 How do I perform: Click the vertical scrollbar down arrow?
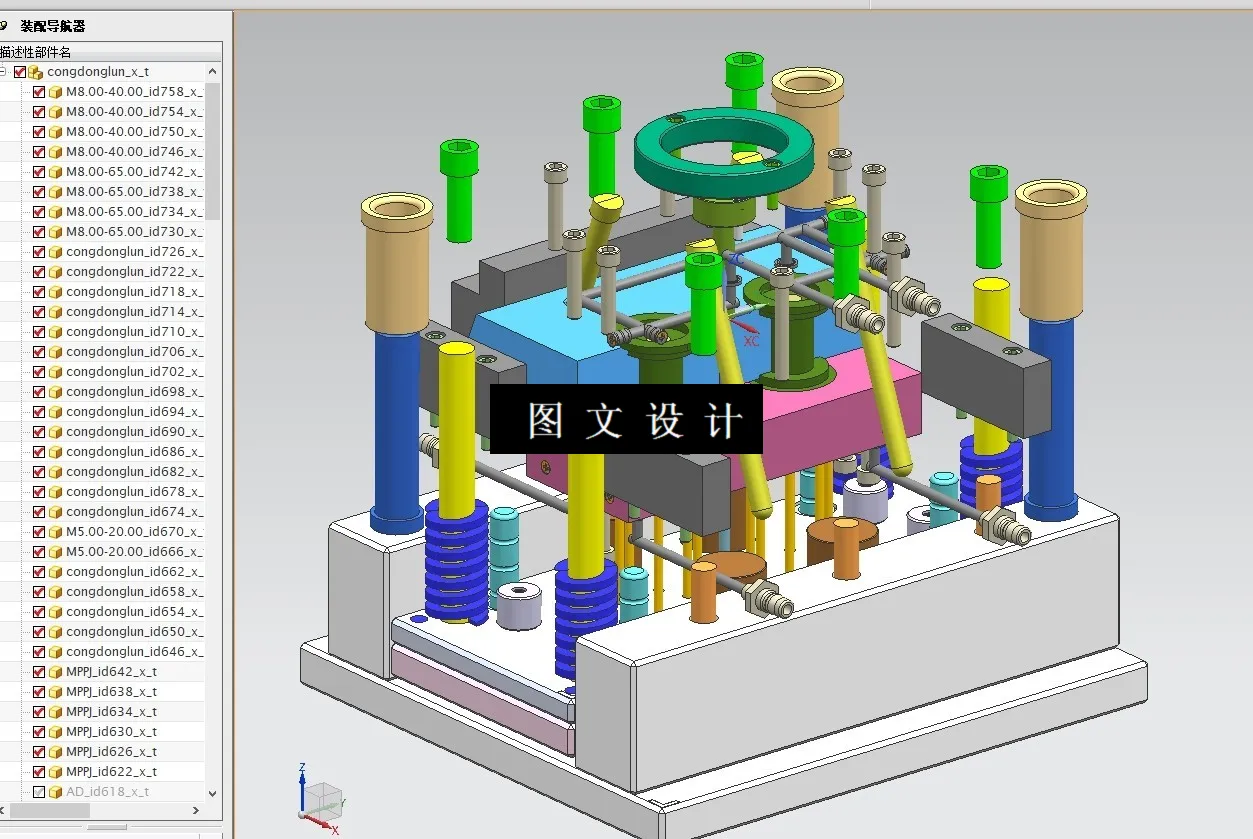213,793
